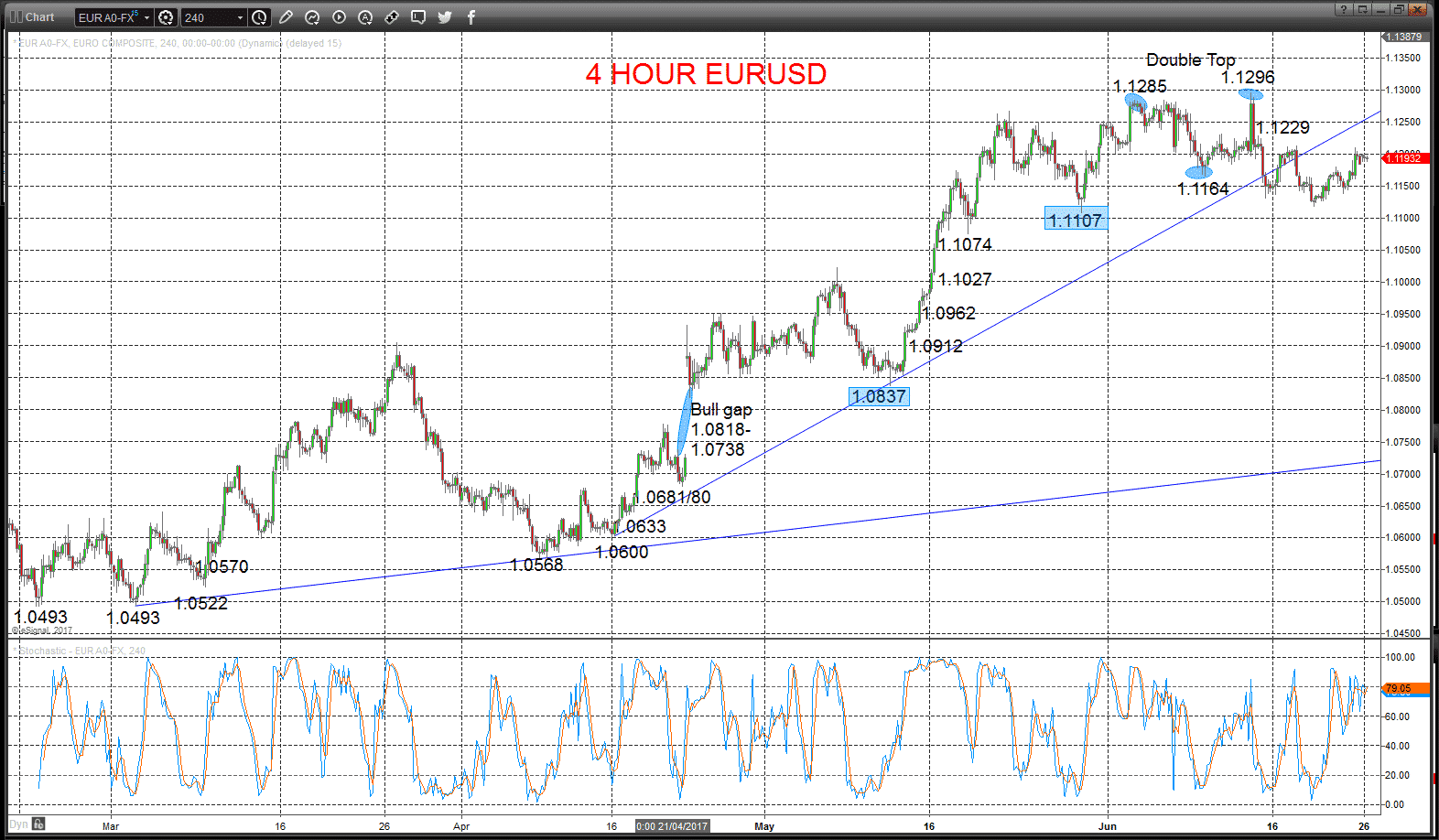The width and height of the screenshot is (1439, 840).
Task: Open the time template clock menu
Action: 259,17
